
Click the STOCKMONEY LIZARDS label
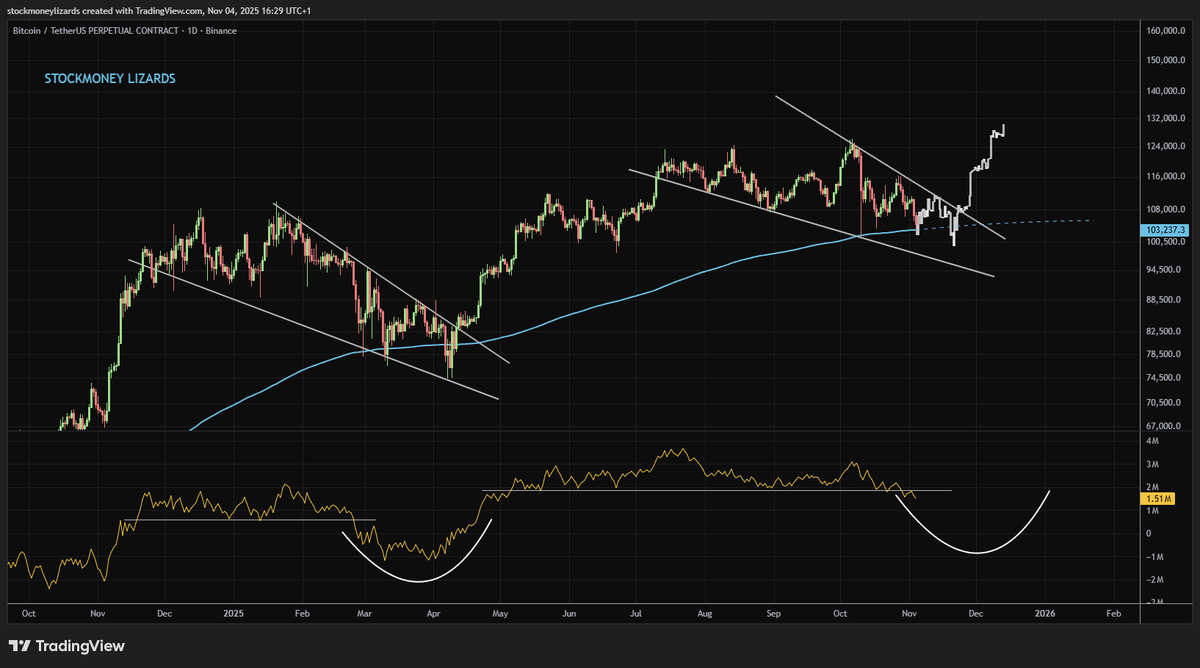click(x=110, y=78)
